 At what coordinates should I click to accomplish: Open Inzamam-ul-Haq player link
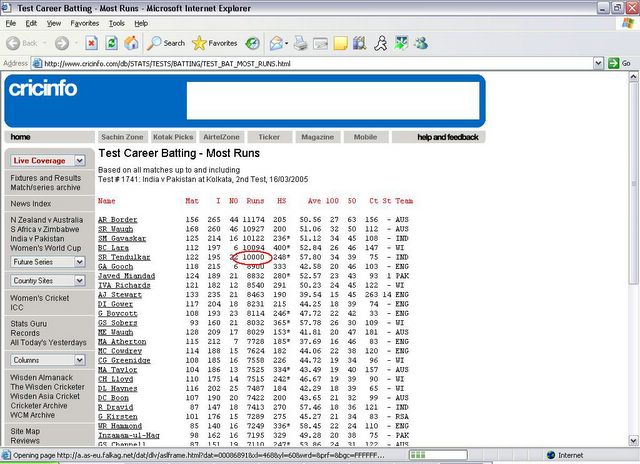tap(129, 435)
